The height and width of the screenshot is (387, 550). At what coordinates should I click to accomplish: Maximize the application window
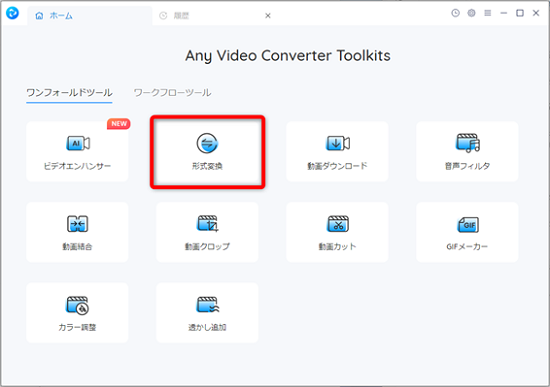click(520, 13)
